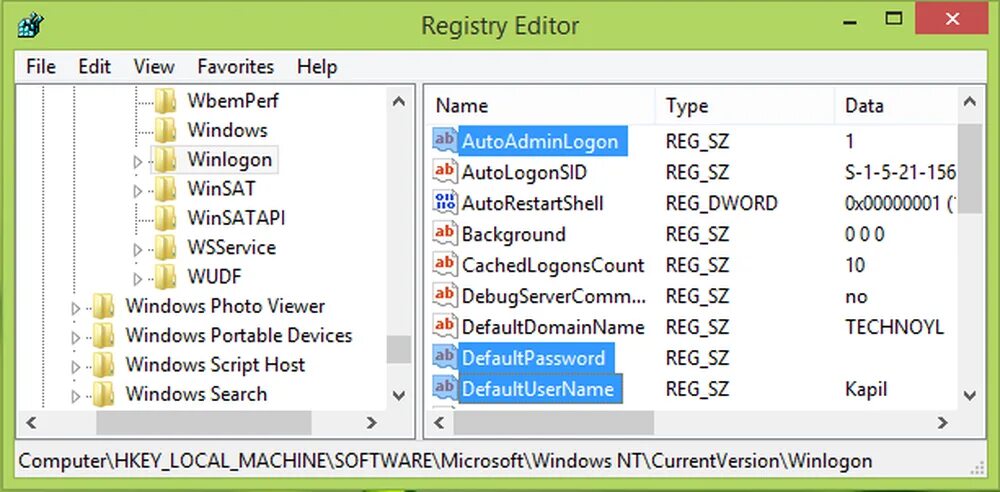
Task: Expand the Windows Script Host key
Action: (76, 366)
